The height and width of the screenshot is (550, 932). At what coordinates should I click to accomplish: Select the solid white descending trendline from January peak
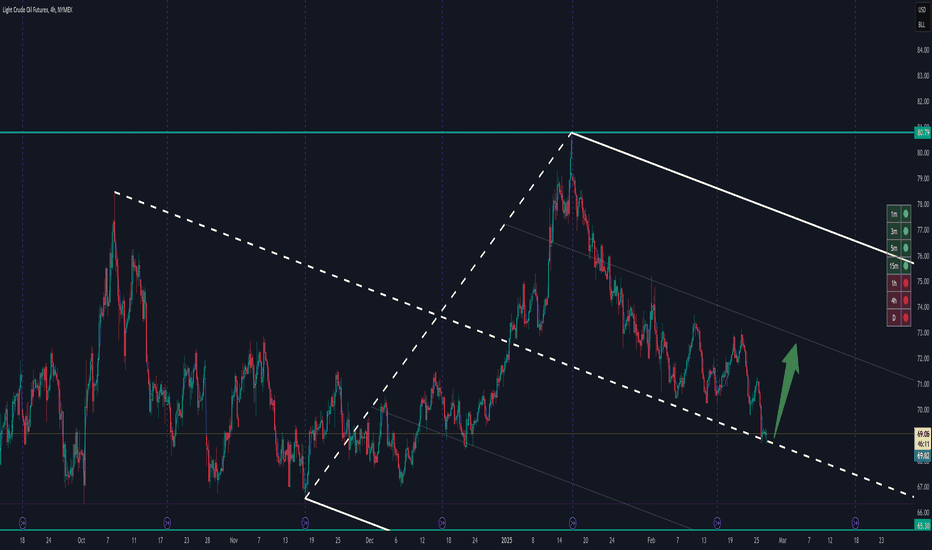tap(743, 197)
